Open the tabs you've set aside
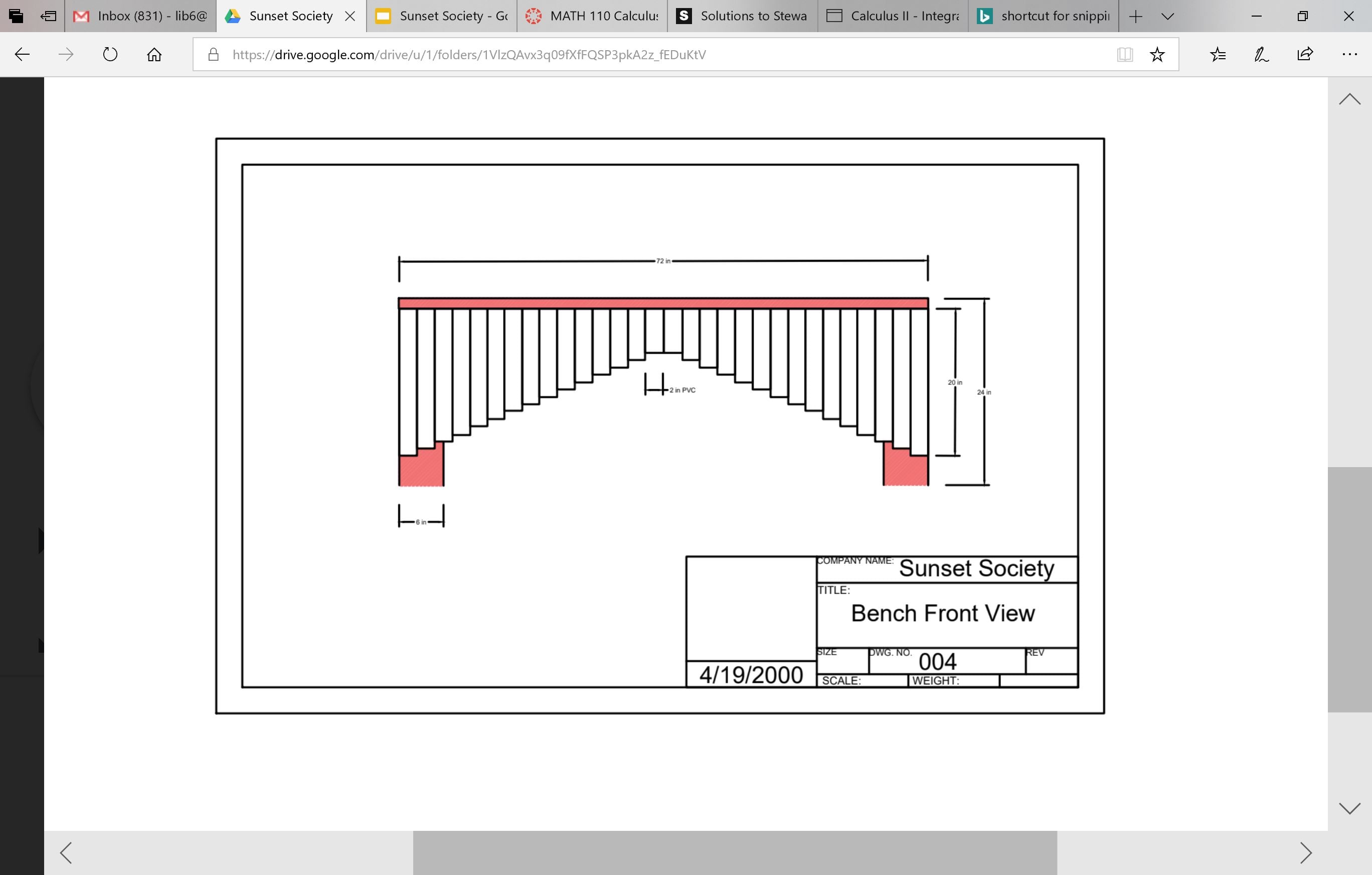 [16, 16]
